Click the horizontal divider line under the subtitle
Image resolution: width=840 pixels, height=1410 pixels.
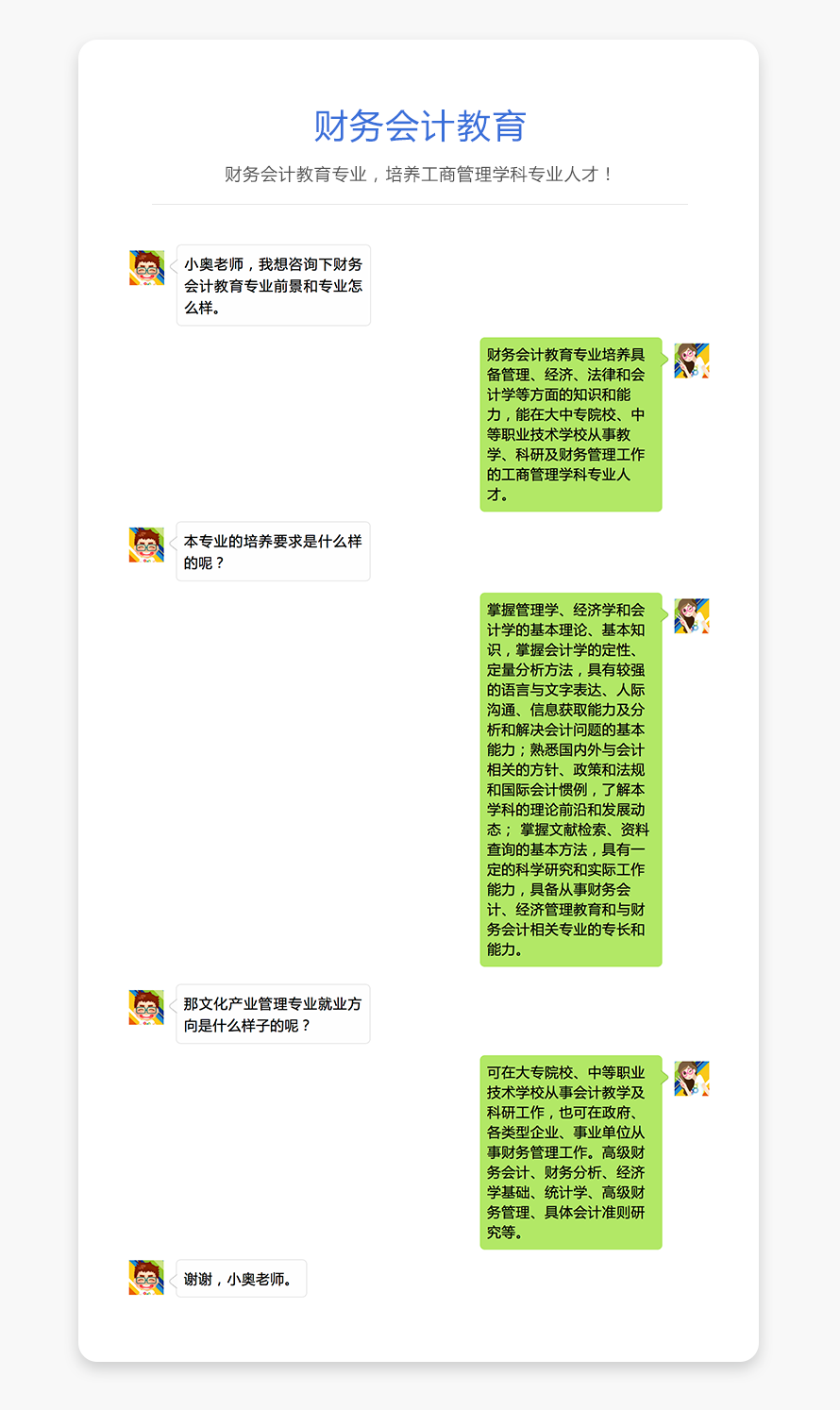pyautogui.click(x=420, y=204)
